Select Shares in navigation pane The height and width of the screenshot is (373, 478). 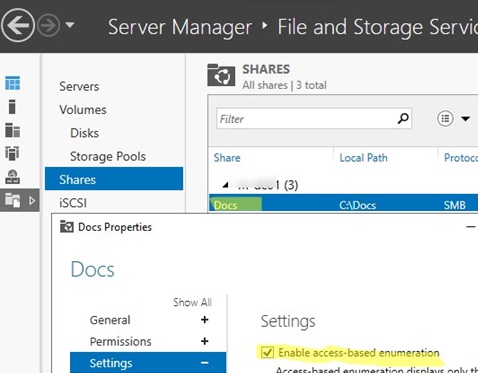coord(114,179)
